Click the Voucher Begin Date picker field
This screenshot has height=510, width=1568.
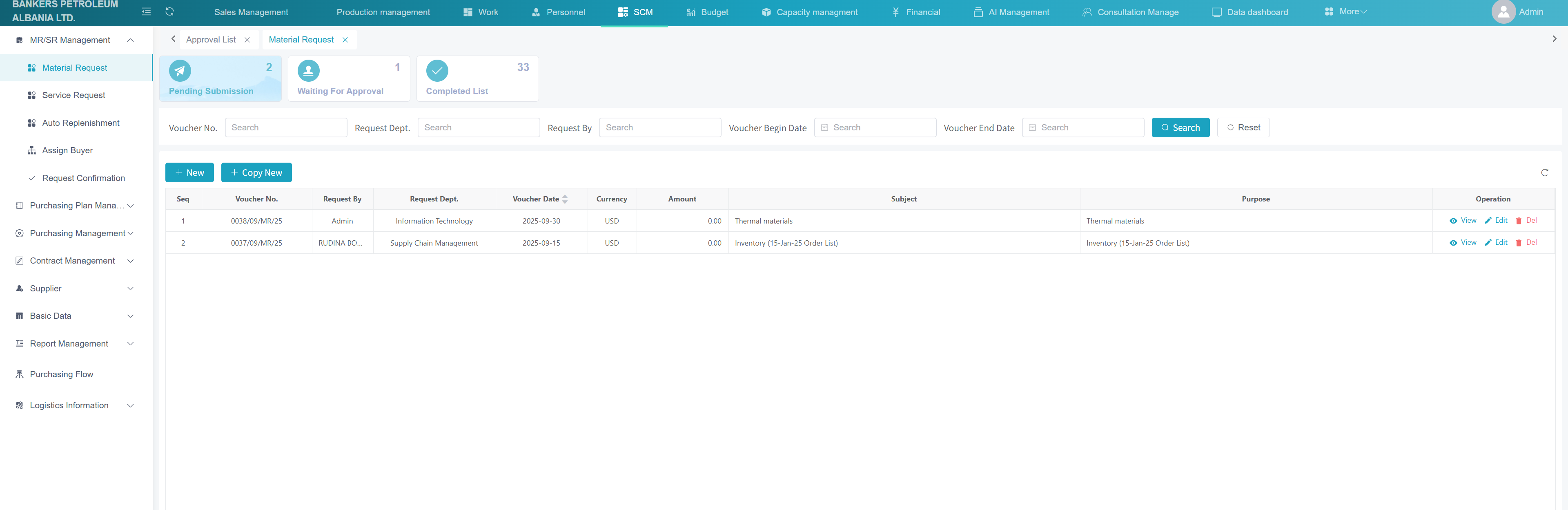[875, 127]
